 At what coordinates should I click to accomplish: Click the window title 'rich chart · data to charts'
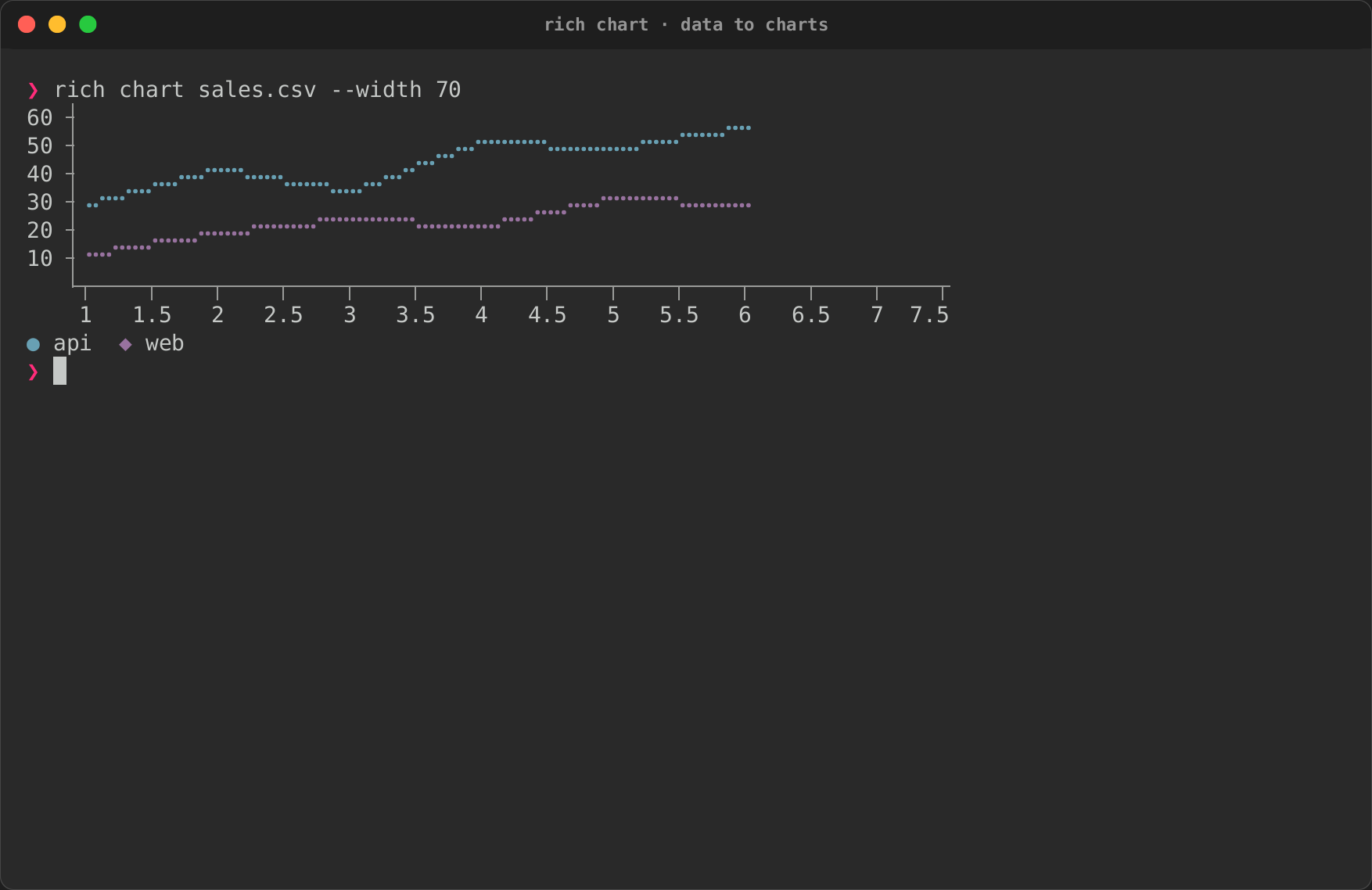click(x=686, y=25)
